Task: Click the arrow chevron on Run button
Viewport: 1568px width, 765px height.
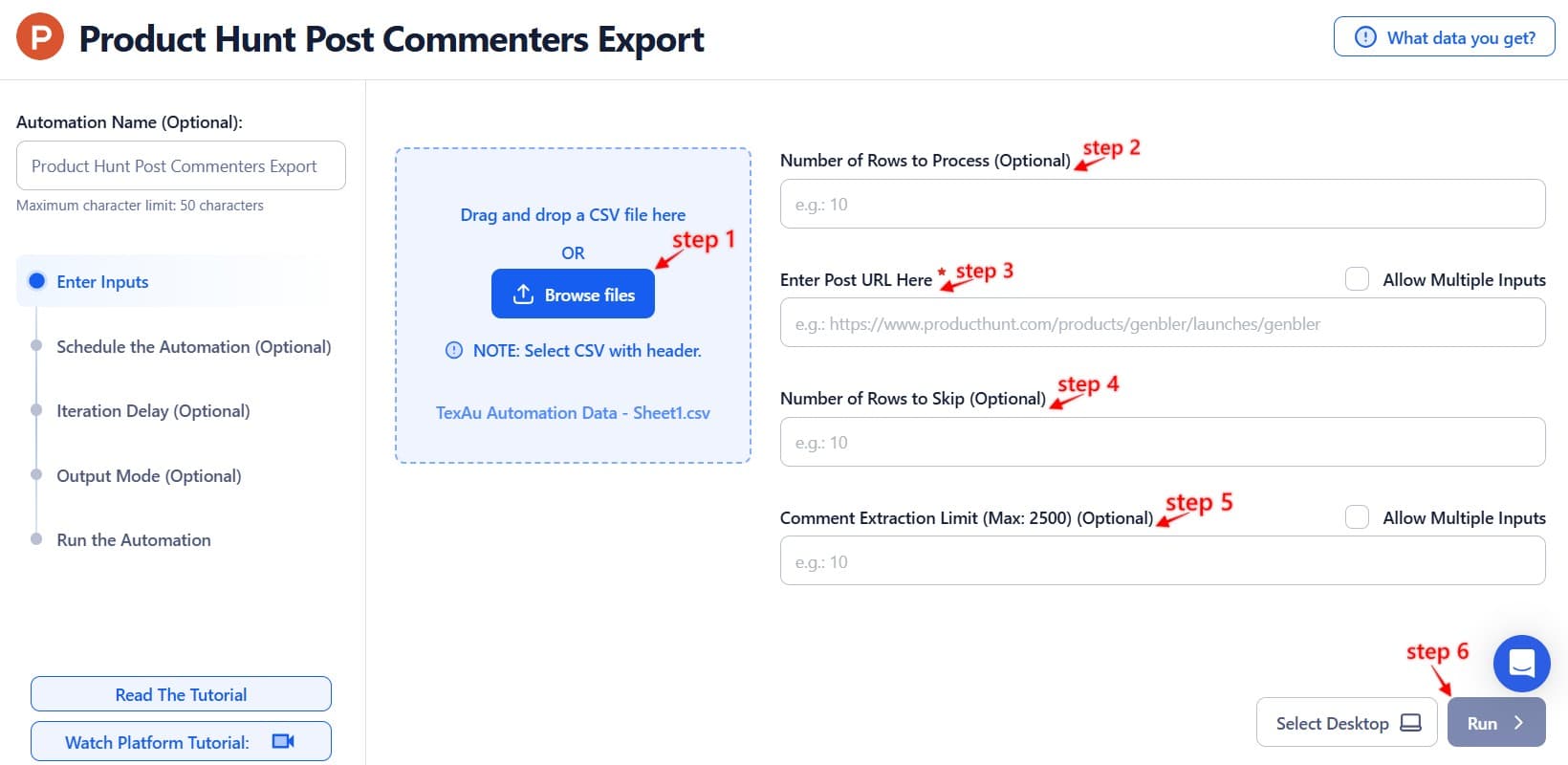Action: [x=1518, y=723]
